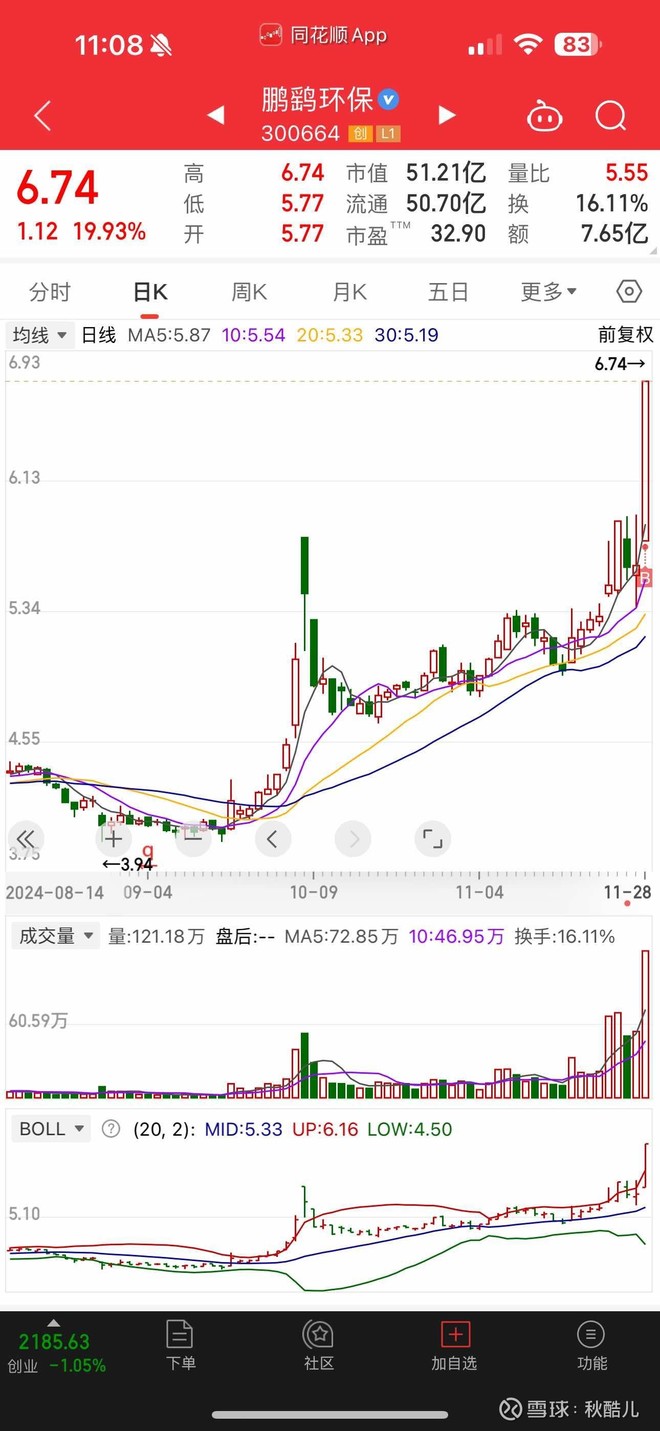Image resolution: width=660 pixels, height=1431 pixels.
Task: Zoom in the K-line chart with plus
Action: [x=114, y=838]
